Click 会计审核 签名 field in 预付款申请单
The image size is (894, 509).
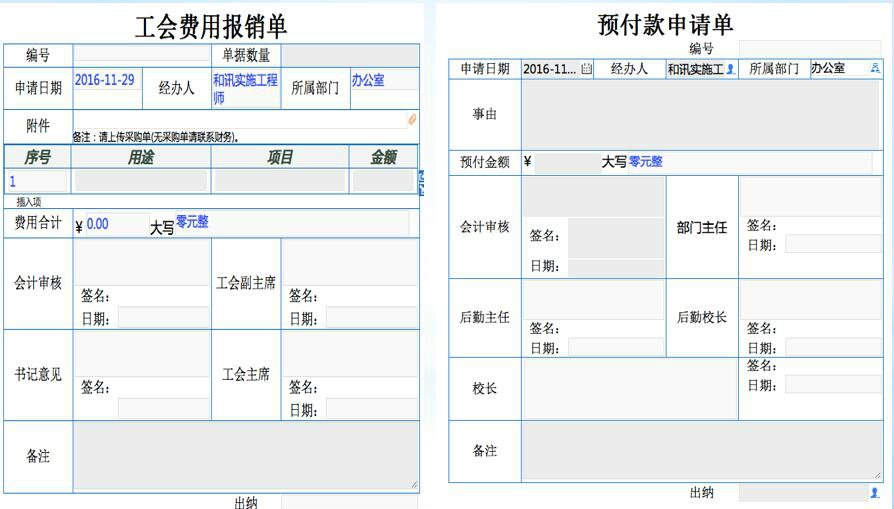coord(616,237)
